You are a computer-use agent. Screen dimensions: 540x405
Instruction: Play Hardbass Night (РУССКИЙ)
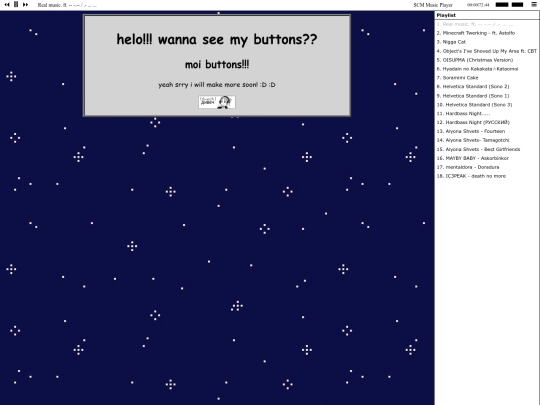click(487, 122)
